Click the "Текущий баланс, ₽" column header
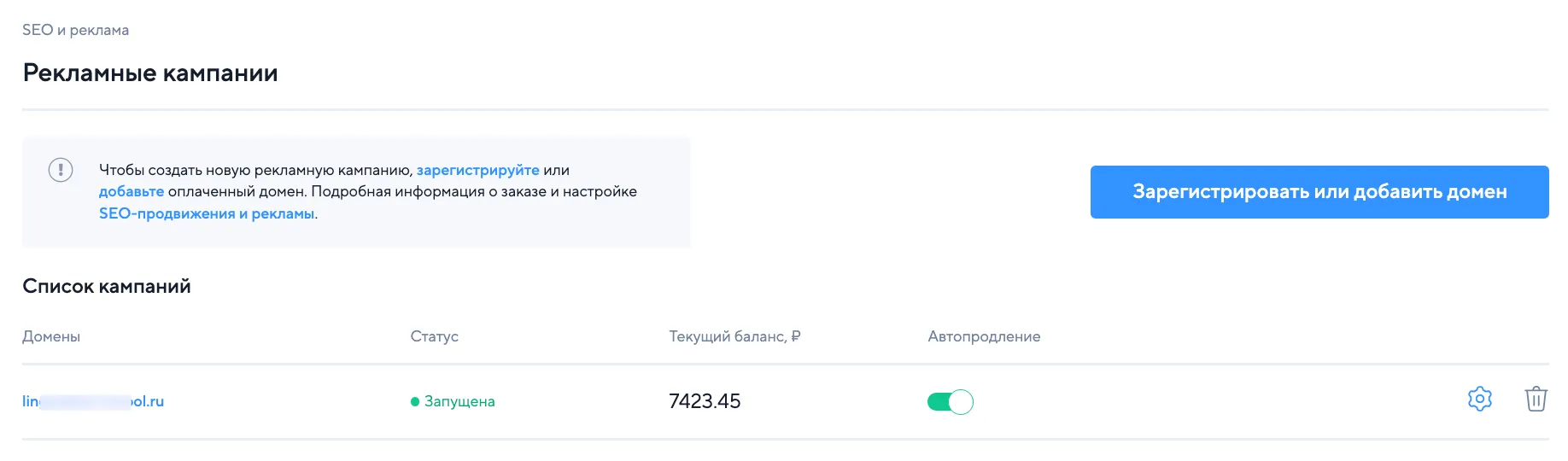This screenshot has height=461, width=1568. click(x=734, y=336)
